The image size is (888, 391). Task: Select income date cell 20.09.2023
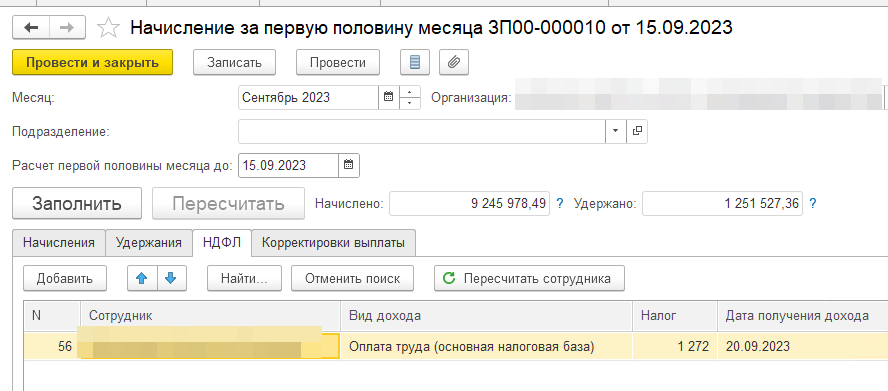[x=802, y=346]
